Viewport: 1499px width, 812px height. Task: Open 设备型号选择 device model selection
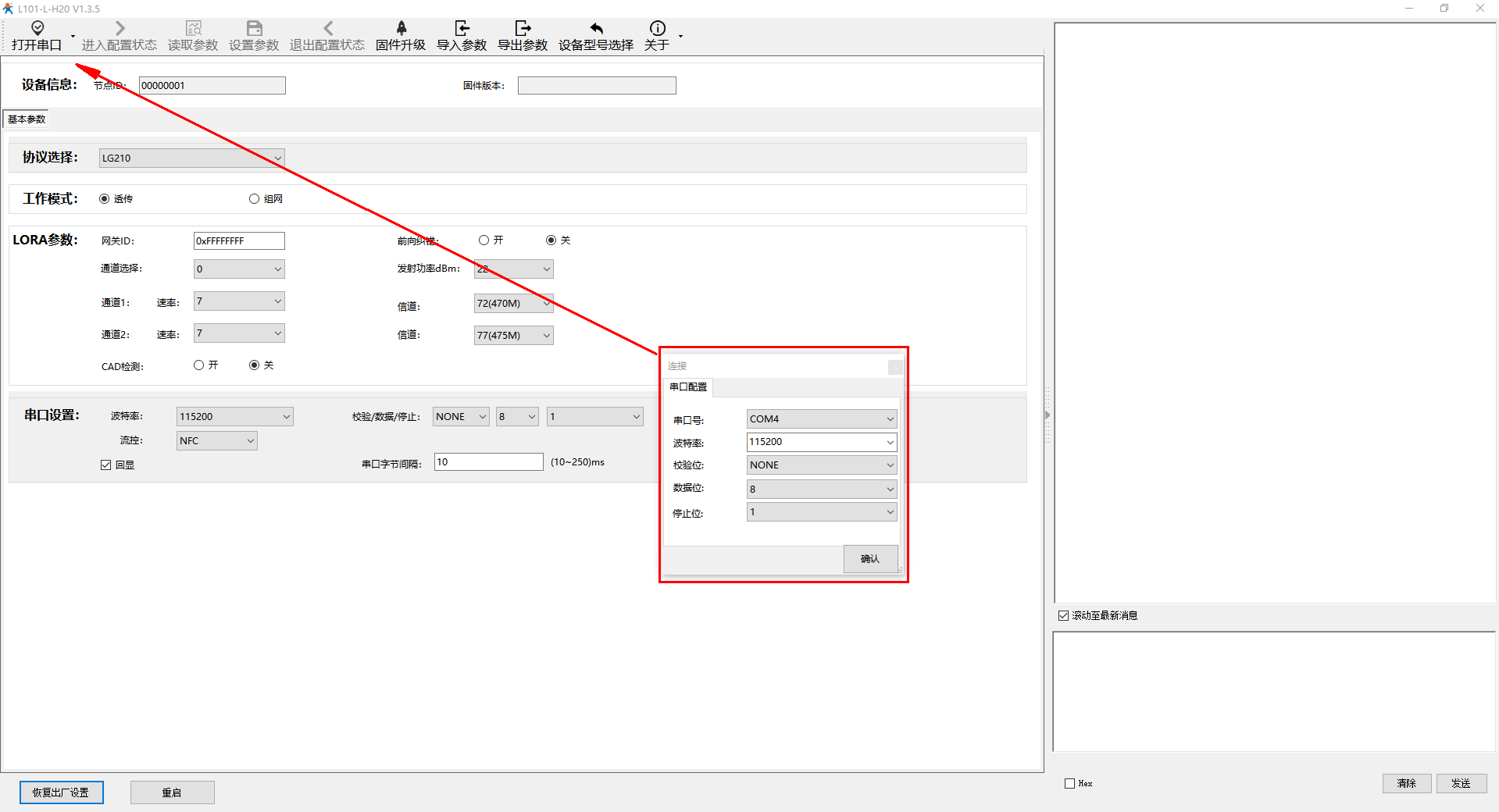pyautogui.click(x=596, y=36)
